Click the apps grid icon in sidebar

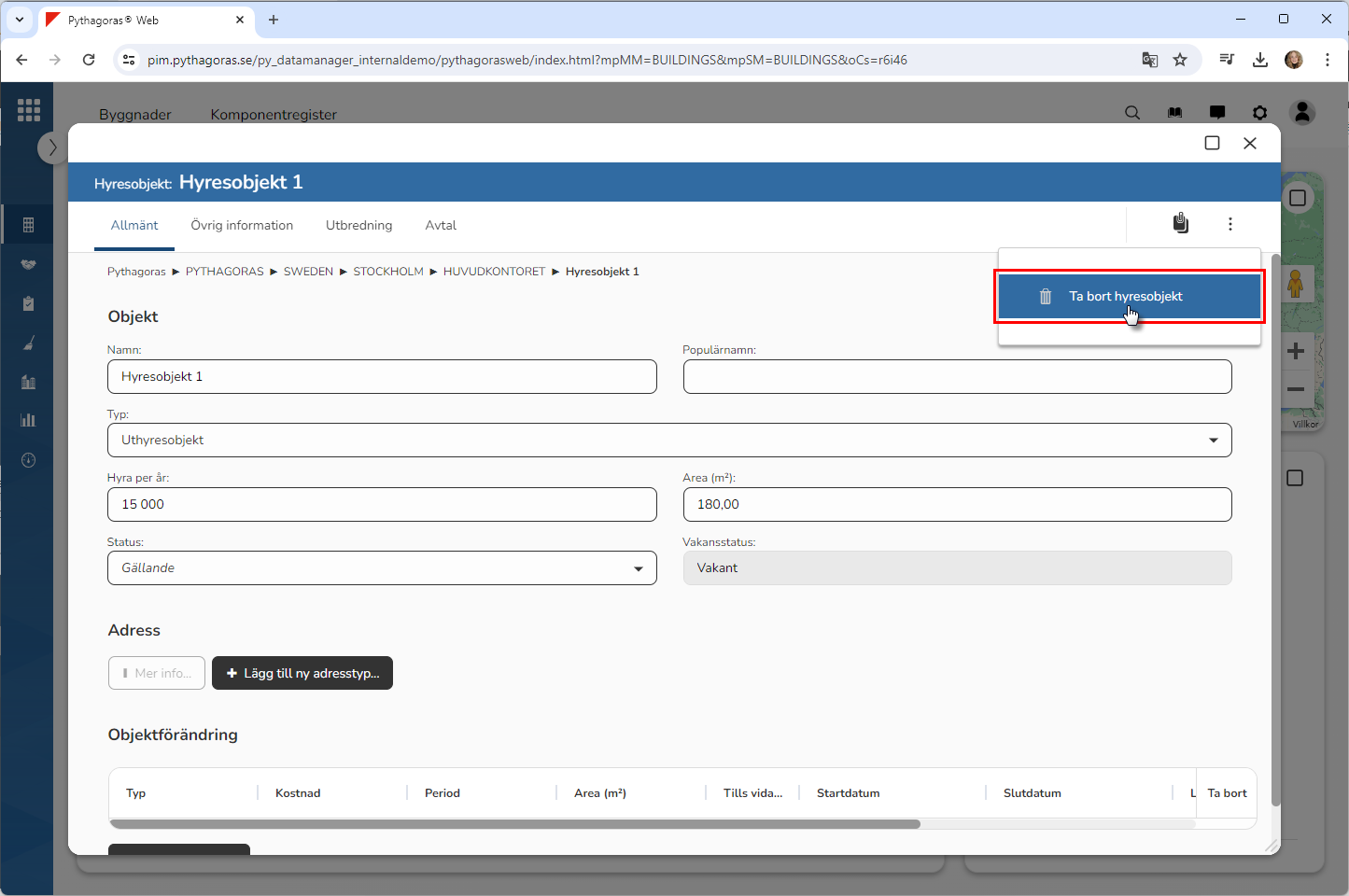coord(29,110)
